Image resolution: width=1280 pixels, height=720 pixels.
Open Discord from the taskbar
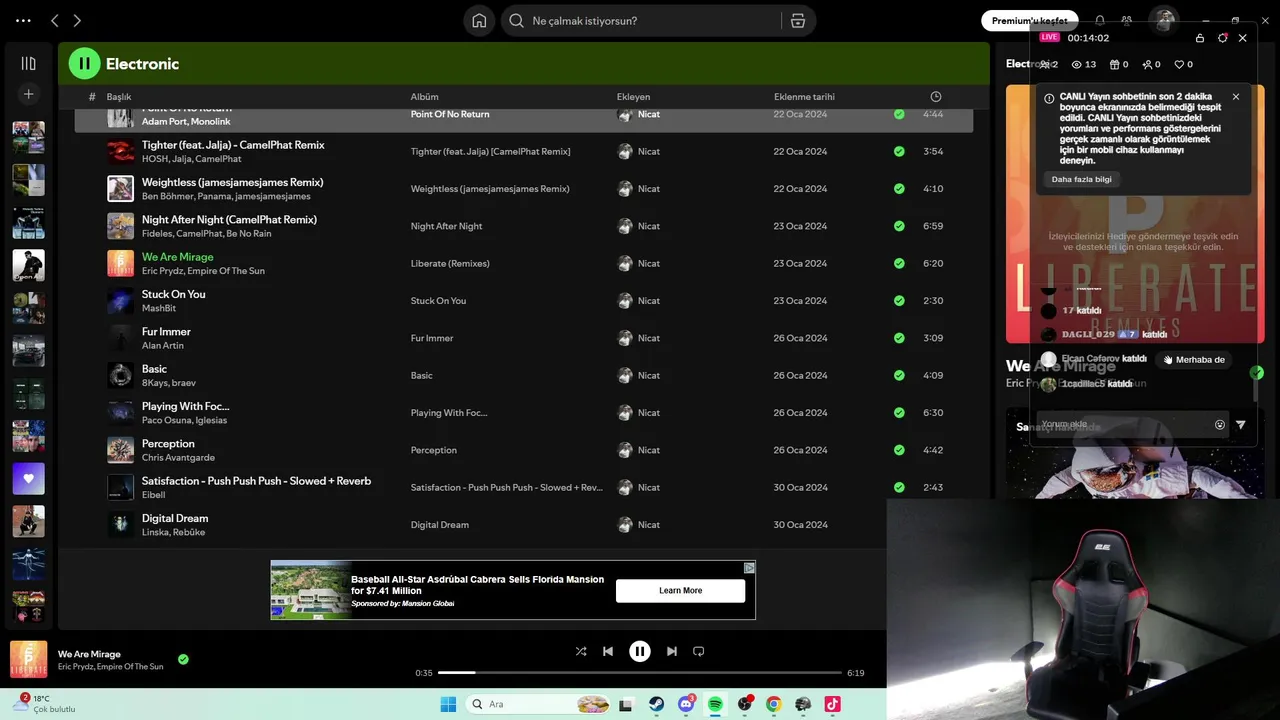coord(686,704)
